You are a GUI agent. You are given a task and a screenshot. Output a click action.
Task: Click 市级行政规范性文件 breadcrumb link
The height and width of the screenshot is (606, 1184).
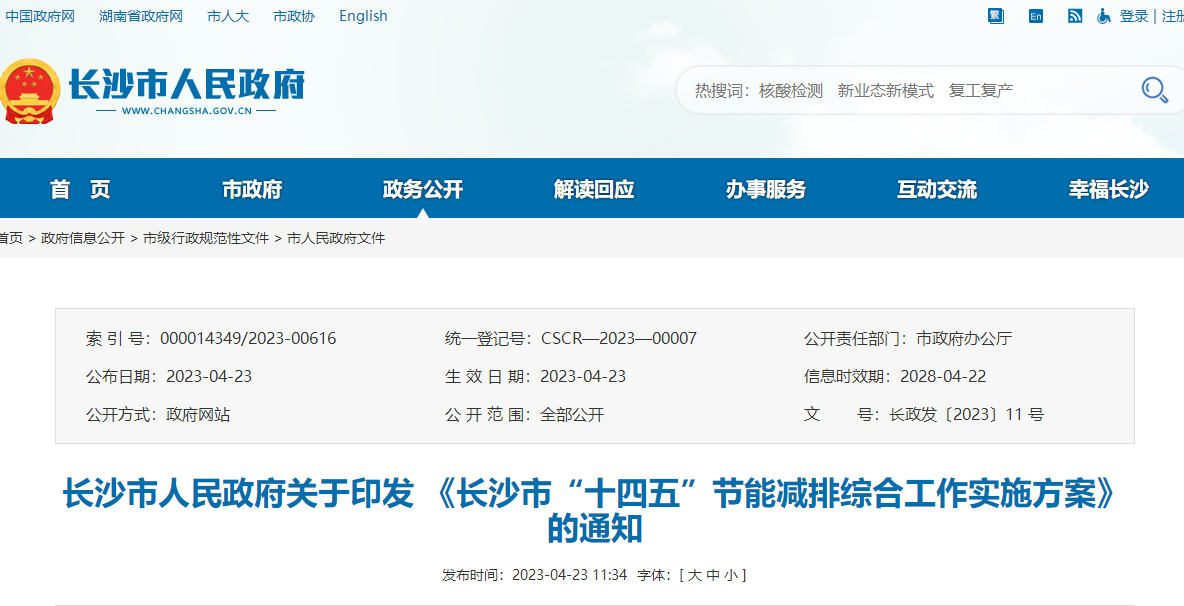[x=206, y=238]
